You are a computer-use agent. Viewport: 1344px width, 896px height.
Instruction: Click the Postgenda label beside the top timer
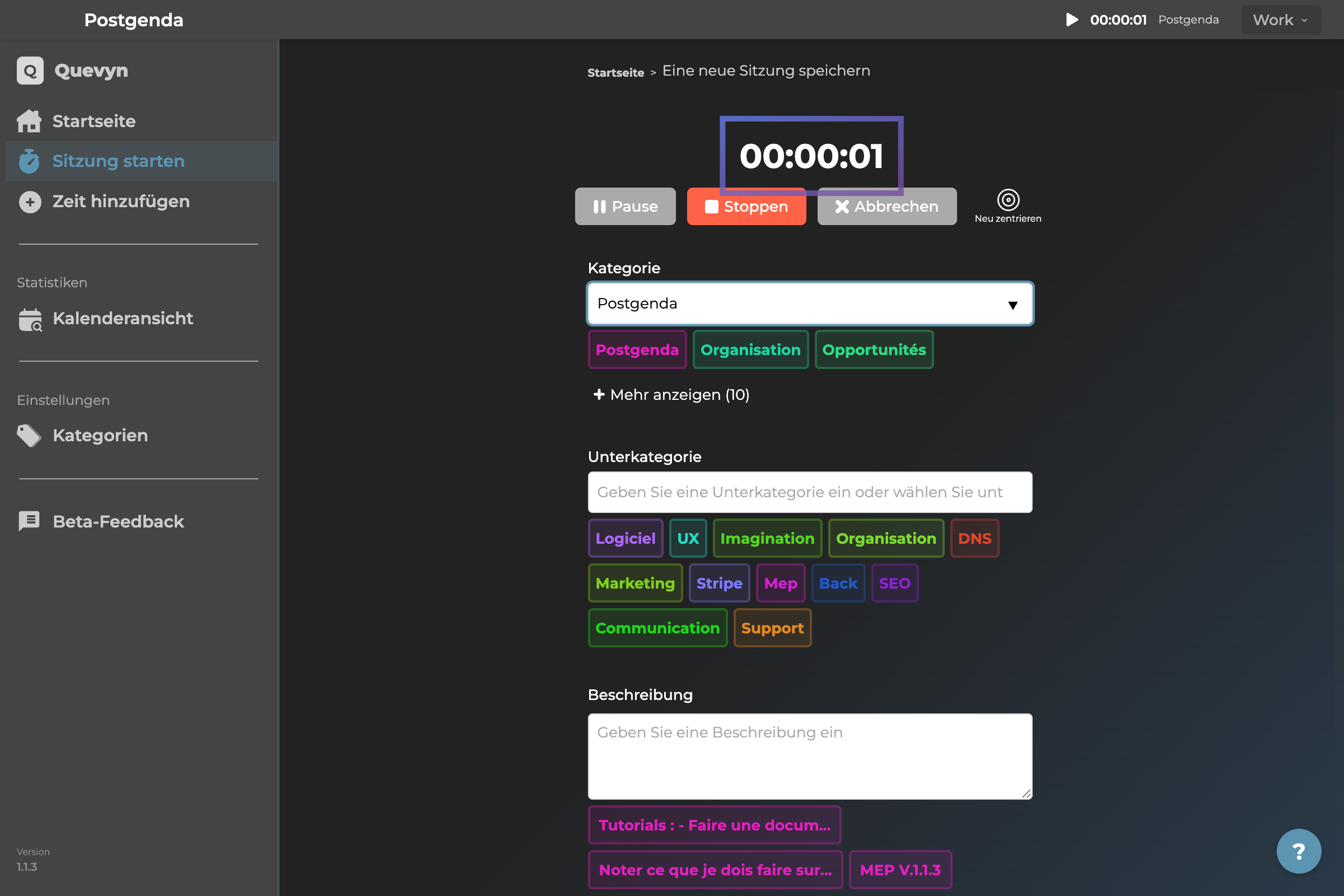1188,20
